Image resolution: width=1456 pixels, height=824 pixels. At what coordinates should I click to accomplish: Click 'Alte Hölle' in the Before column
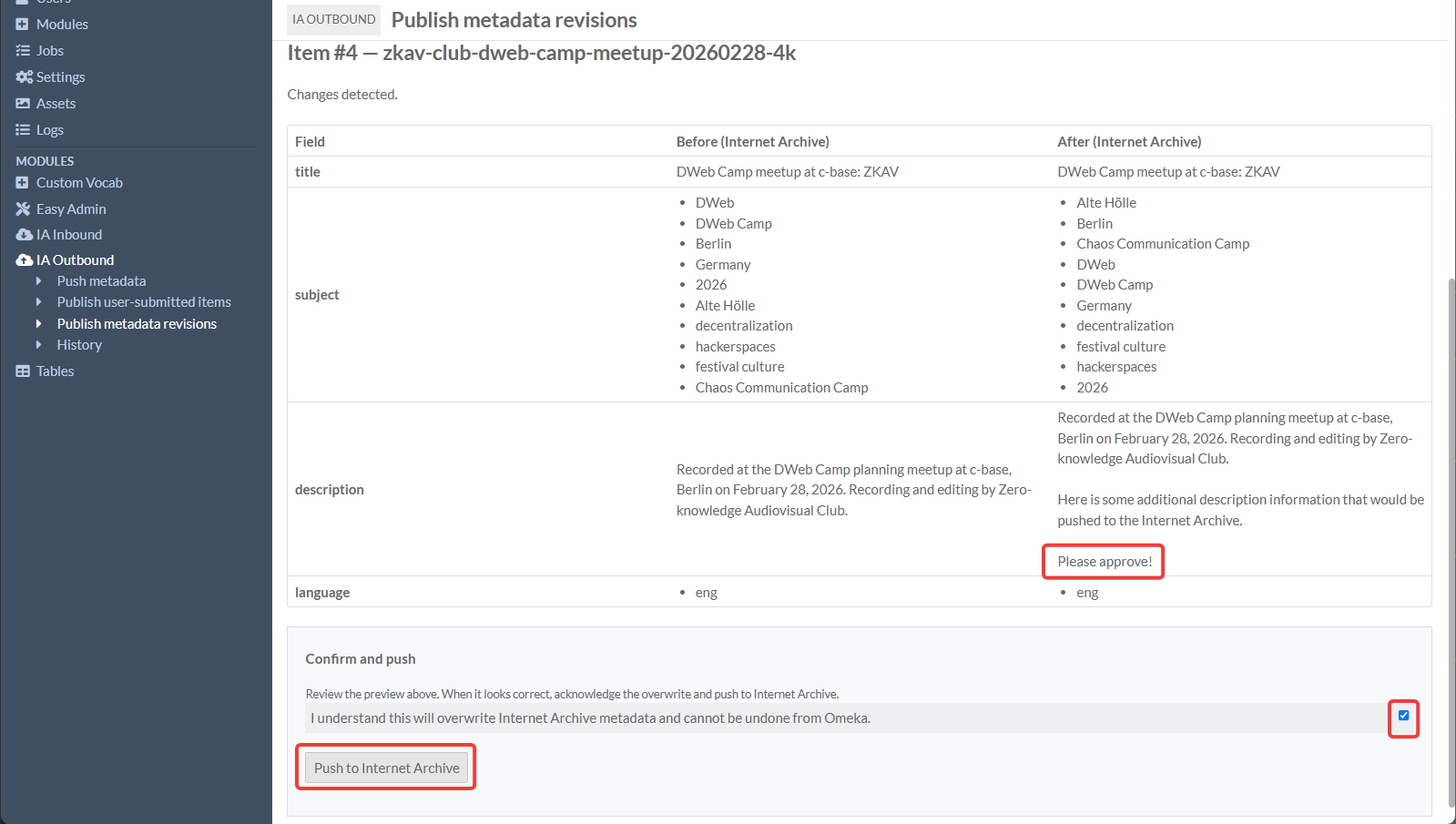click(x=725, y=306)
